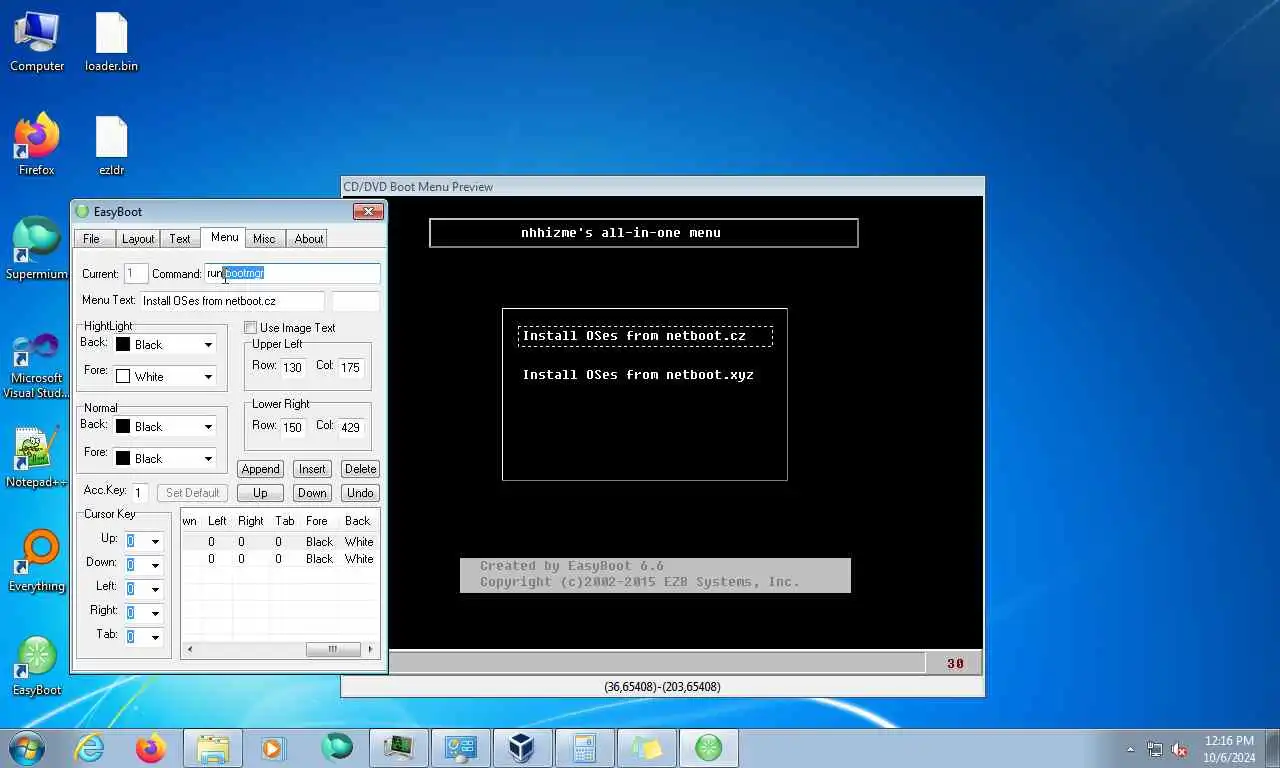The image size is (1280, 768).
Task: Select the loader.bin file on desktop
Action: coord(111,42)
